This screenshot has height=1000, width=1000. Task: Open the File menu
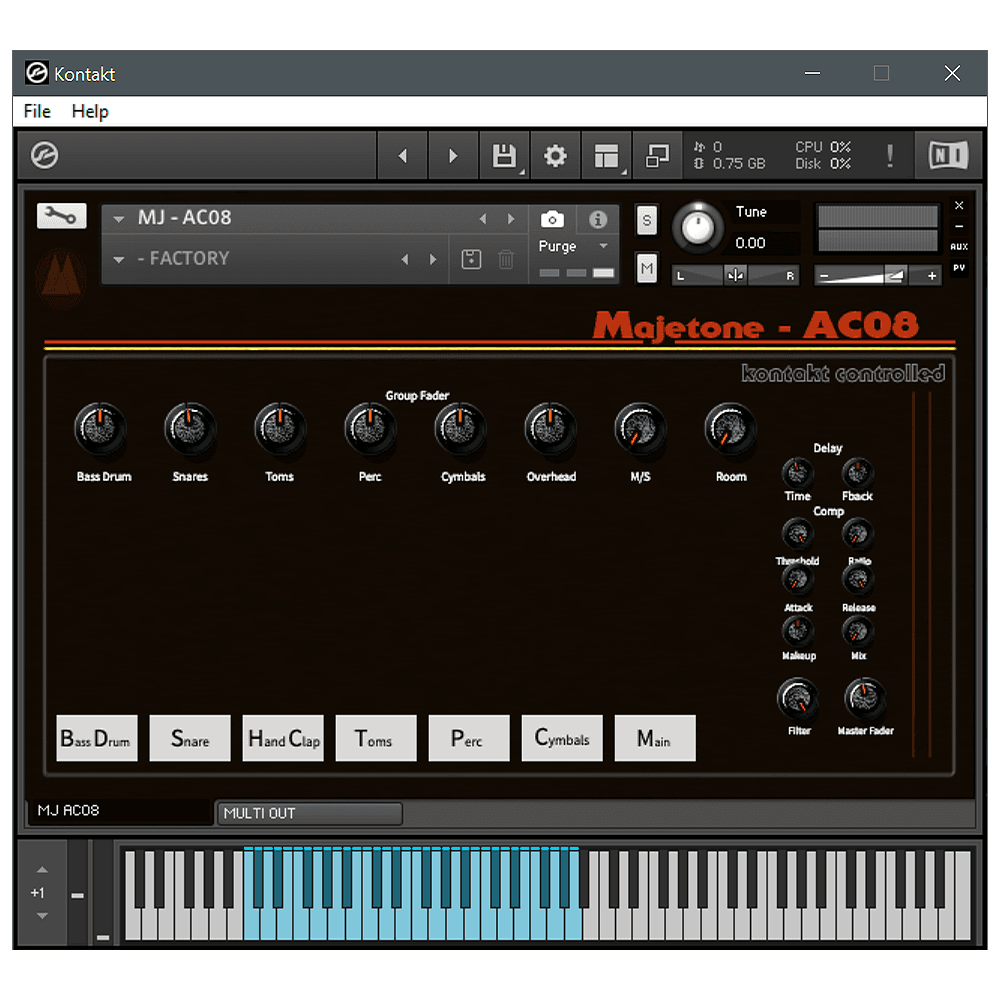coord(37,111)
